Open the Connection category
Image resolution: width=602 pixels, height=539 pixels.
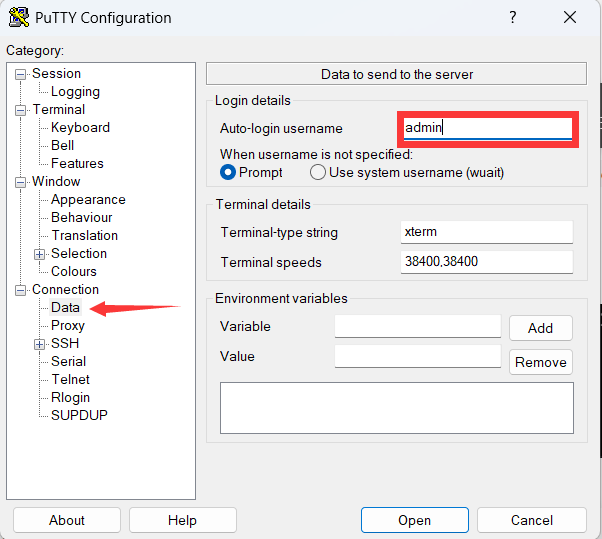[x=65, y=289]
